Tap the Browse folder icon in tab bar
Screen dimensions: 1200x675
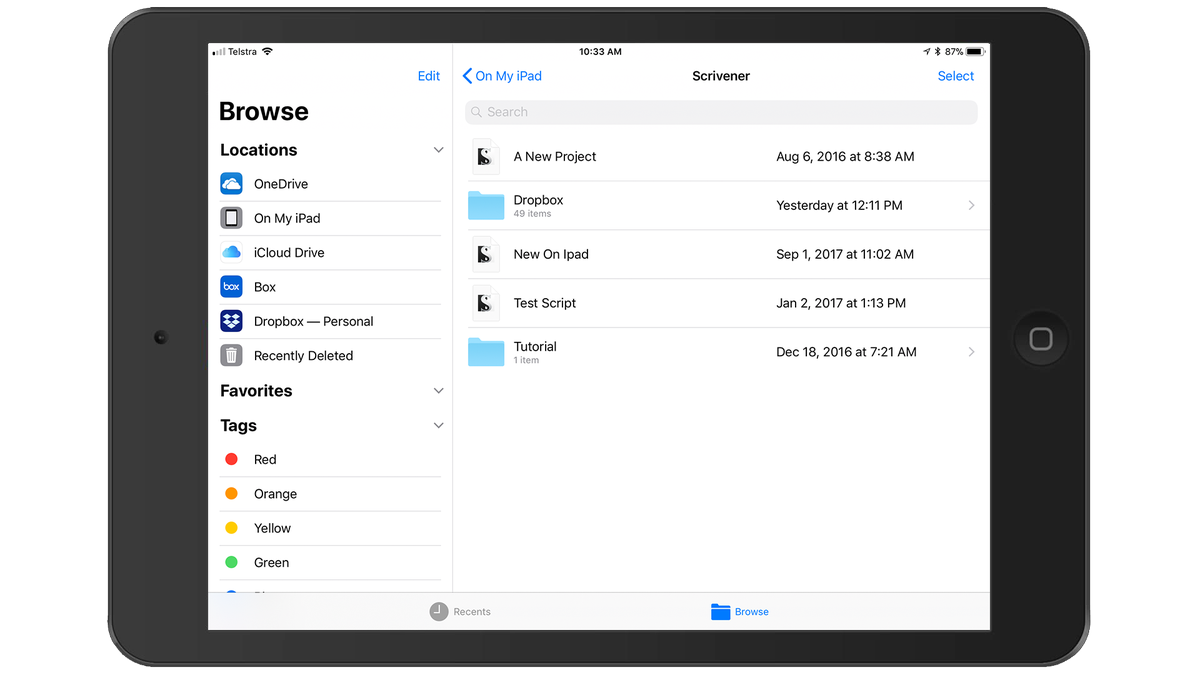[x=720, y=612]
